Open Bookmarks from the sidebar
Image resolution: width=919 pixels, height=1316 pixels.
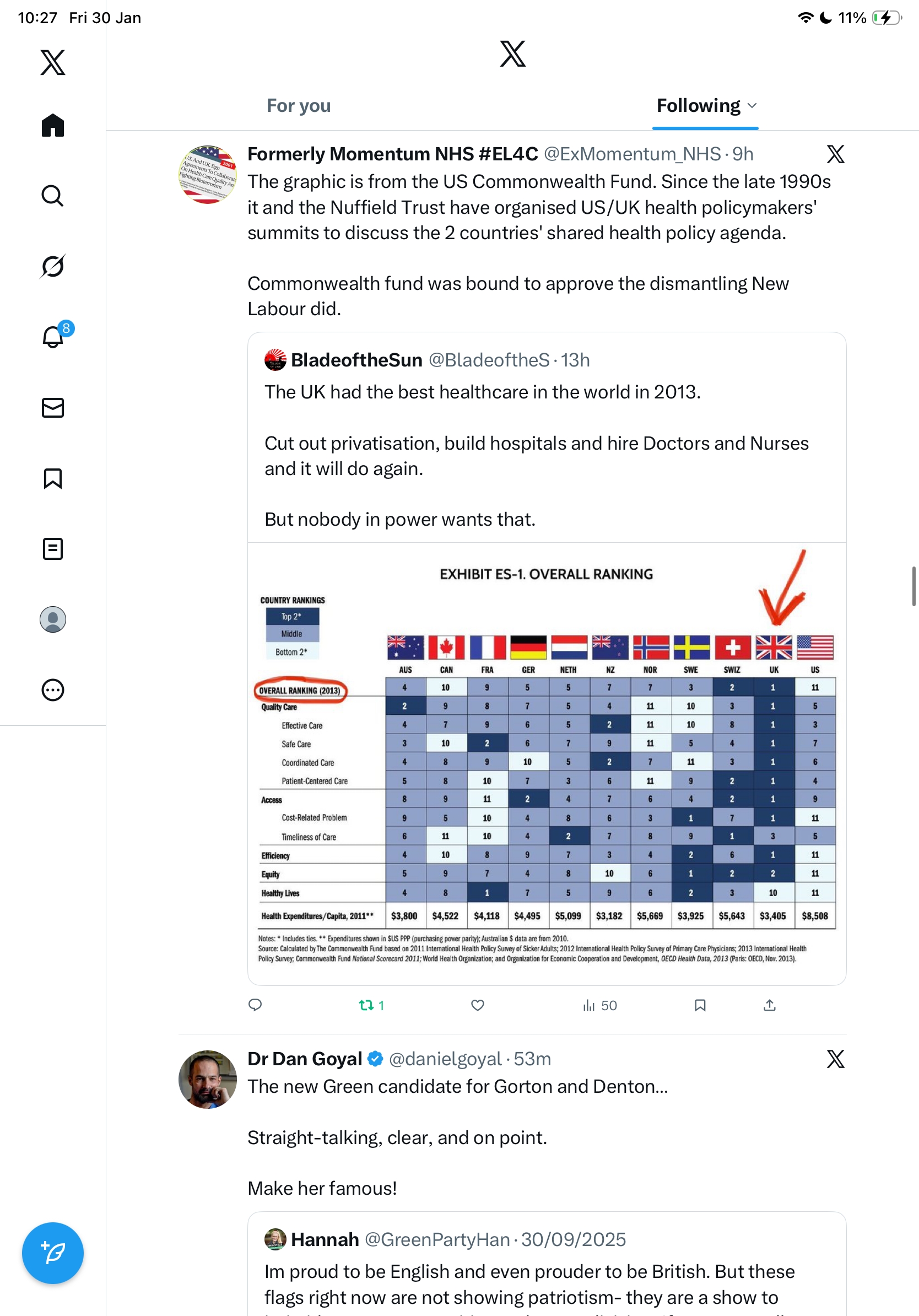pos(53,478)
